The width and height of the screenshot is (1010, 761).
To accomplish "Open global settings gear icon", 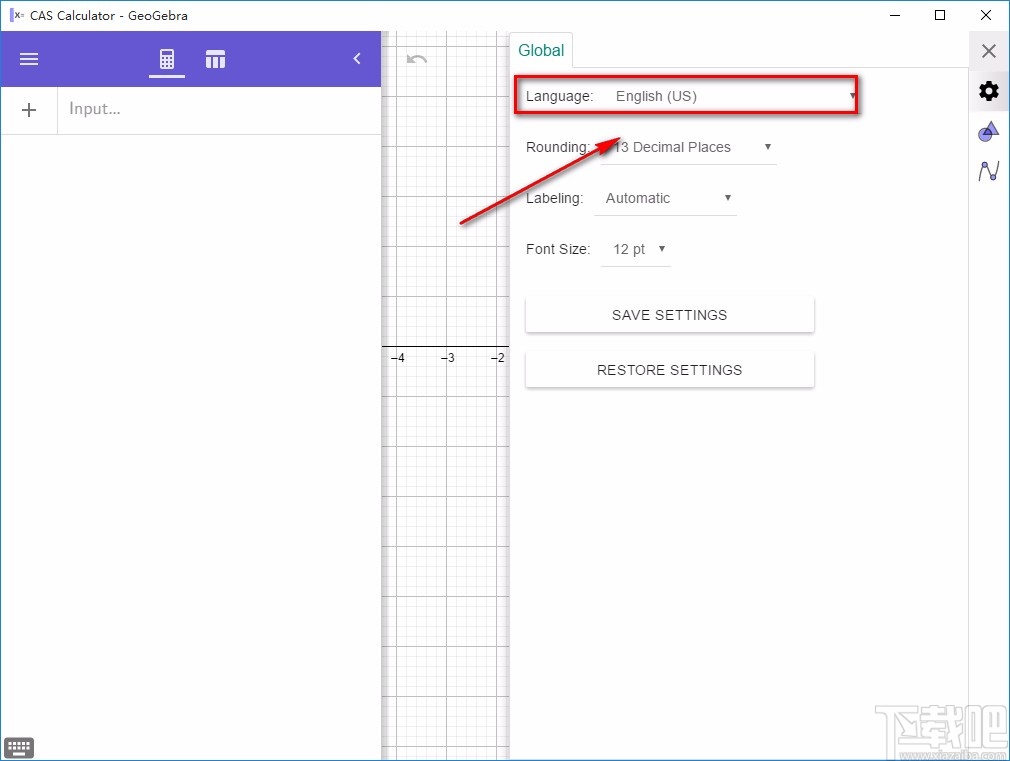I will (989, 91).
